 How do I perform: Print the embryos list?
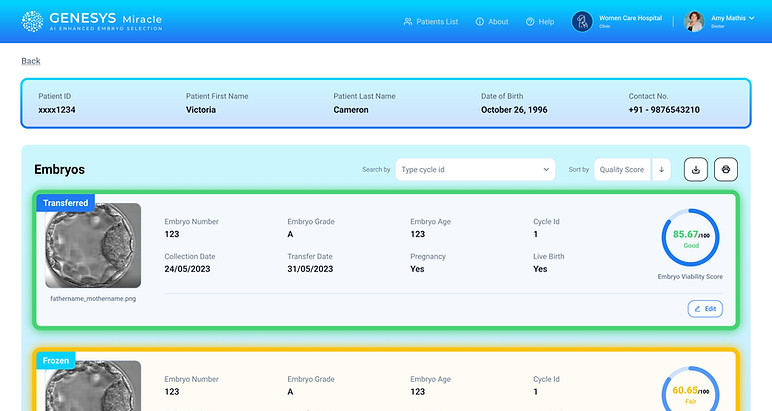click(x=726, y=169)
